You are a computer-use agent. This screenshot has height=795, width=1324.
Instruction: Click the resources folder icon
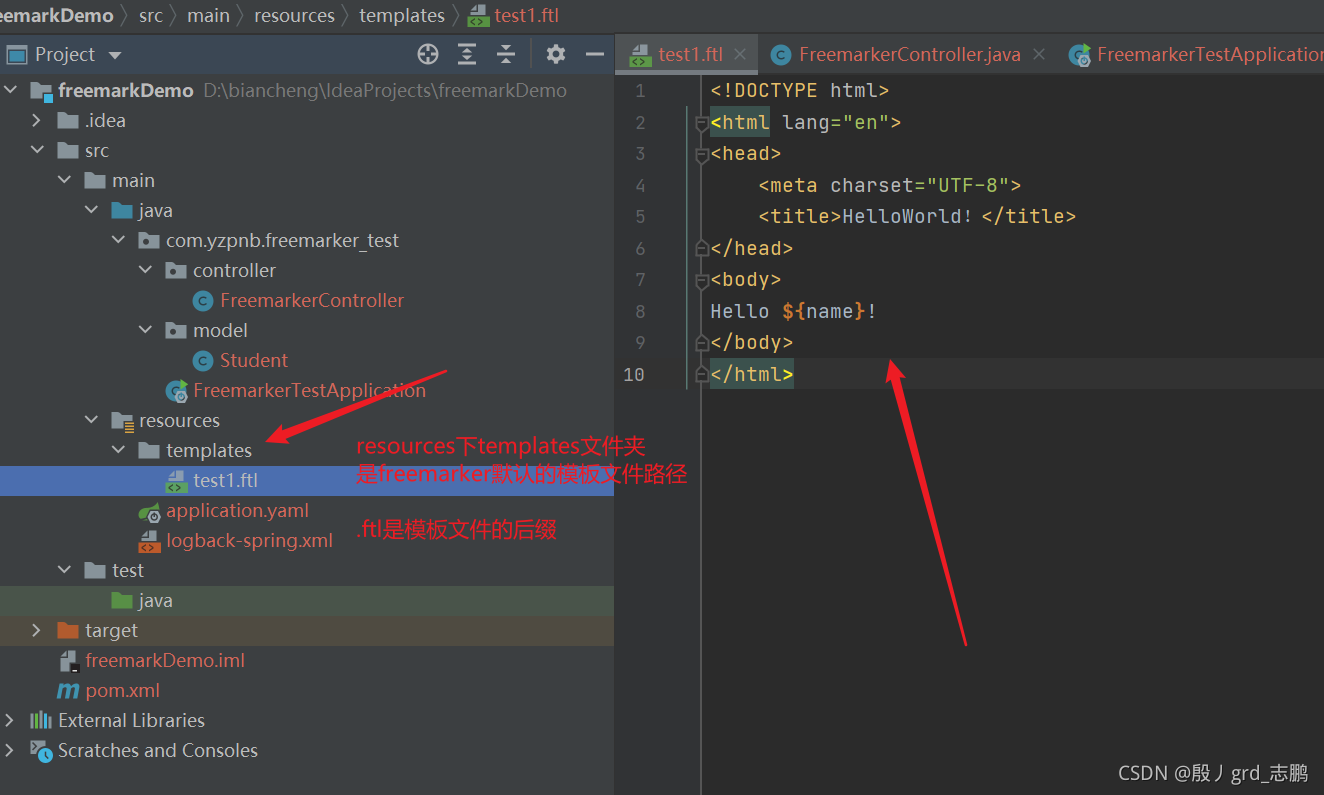click(122, 421)
